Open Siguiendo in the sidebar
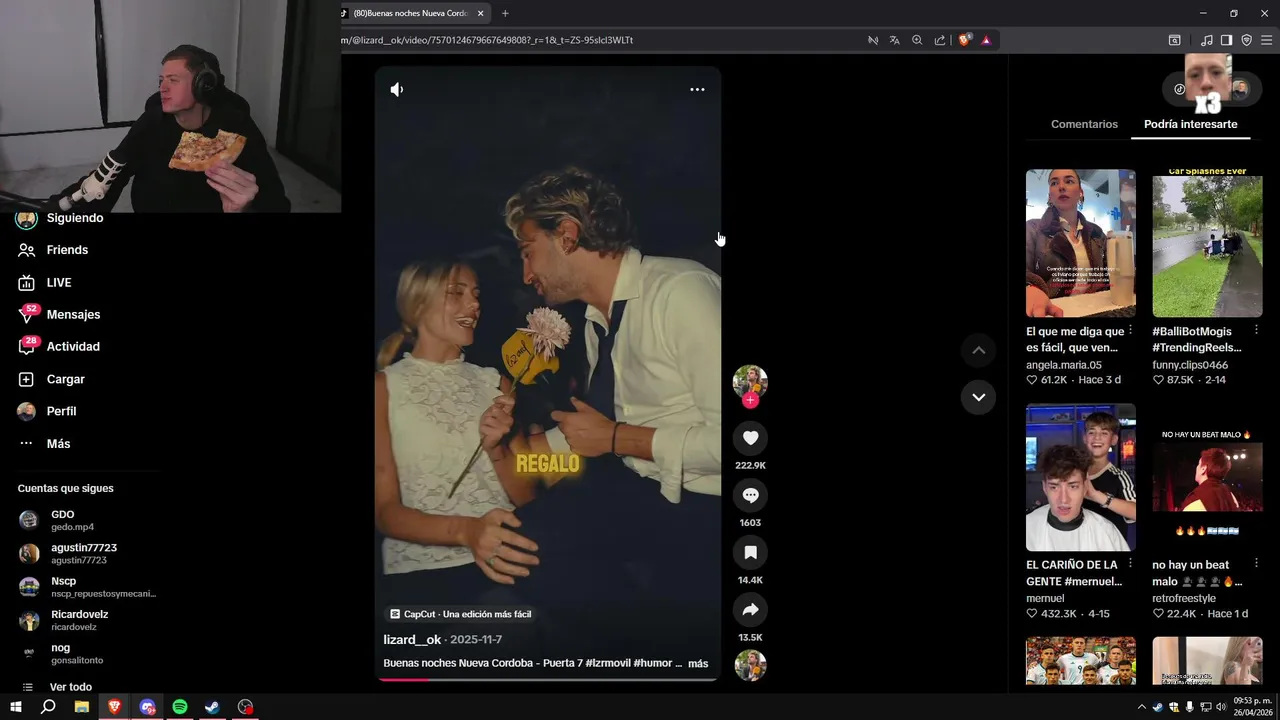 (75, 218)
